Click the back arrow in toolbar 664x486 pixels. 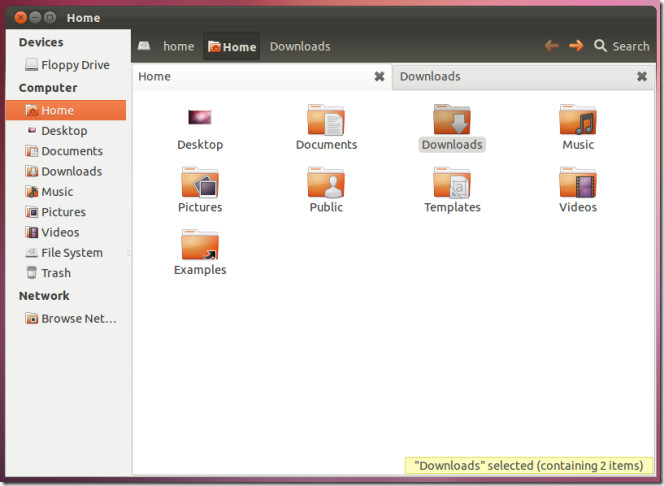click(x=551, y=45)
